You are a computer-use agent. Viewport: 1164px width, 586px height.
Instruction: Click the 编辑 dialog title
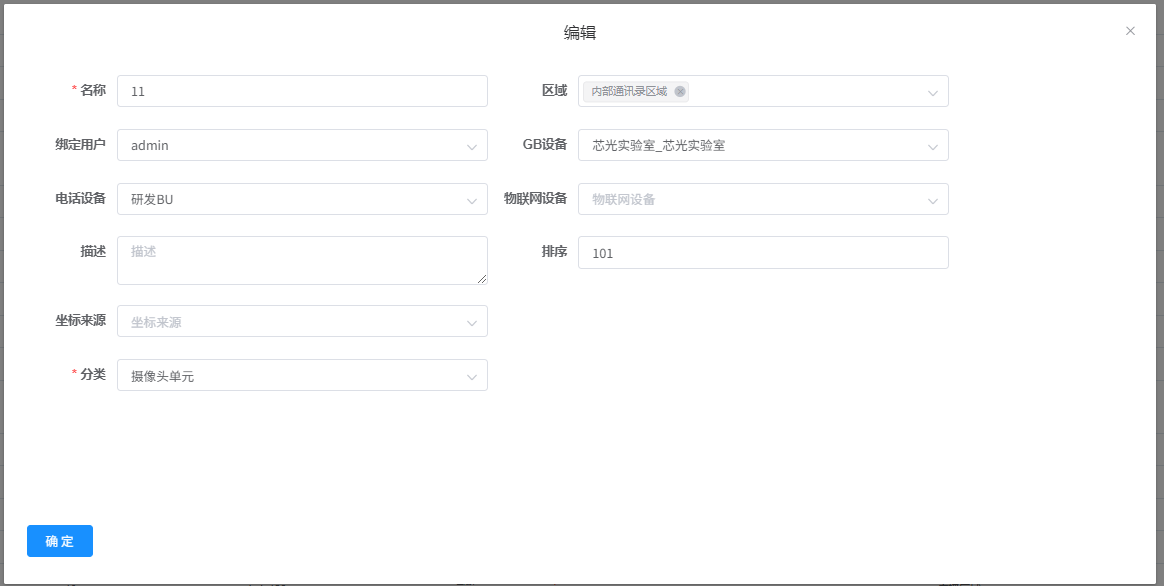click(580, 32)
